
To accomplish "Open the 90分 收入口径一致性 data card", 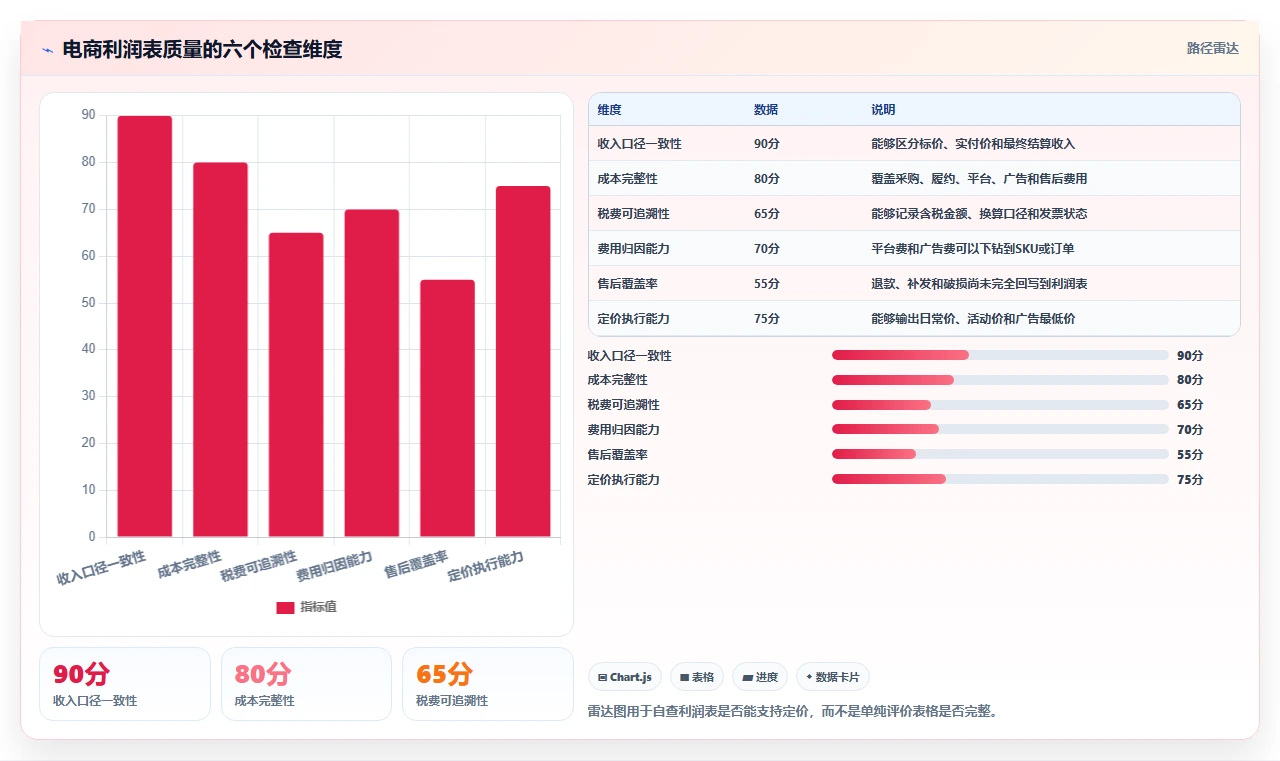I will [x=125, y=684].
